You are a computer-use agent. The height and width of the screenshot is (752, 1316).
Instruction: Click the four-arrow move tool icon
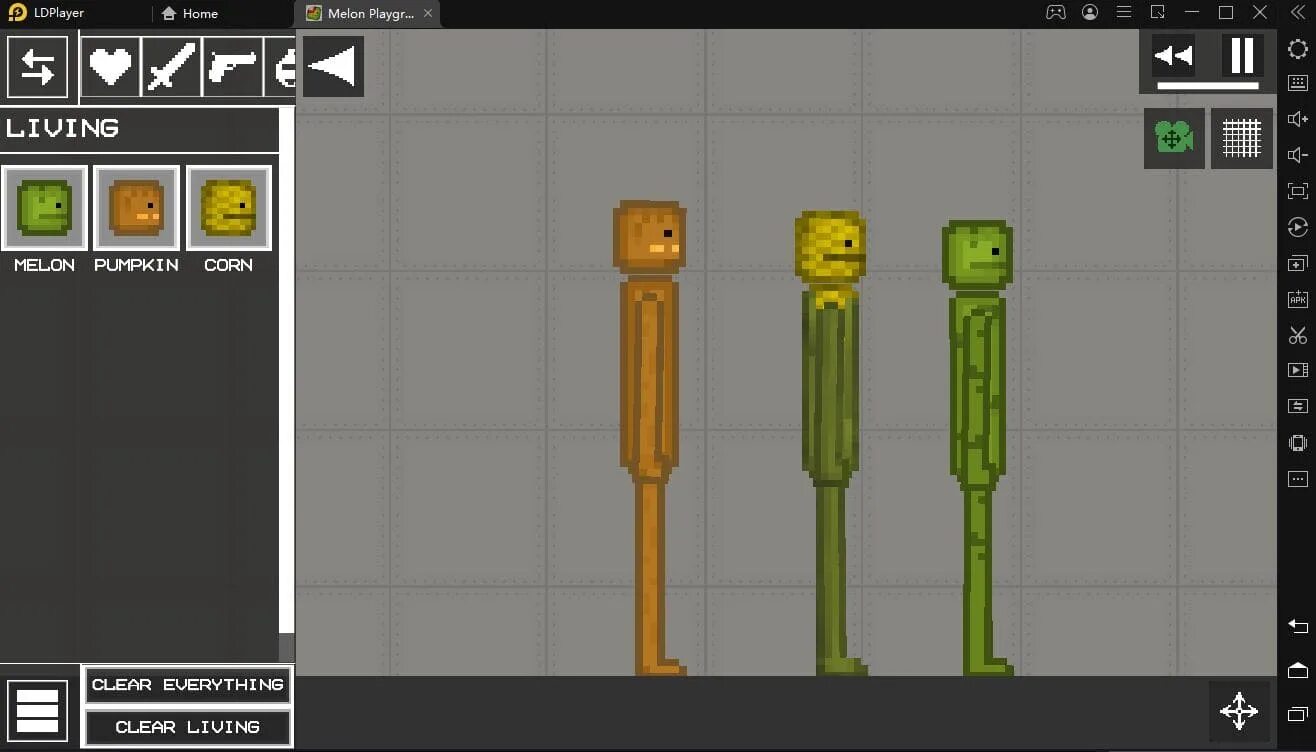1239,712
